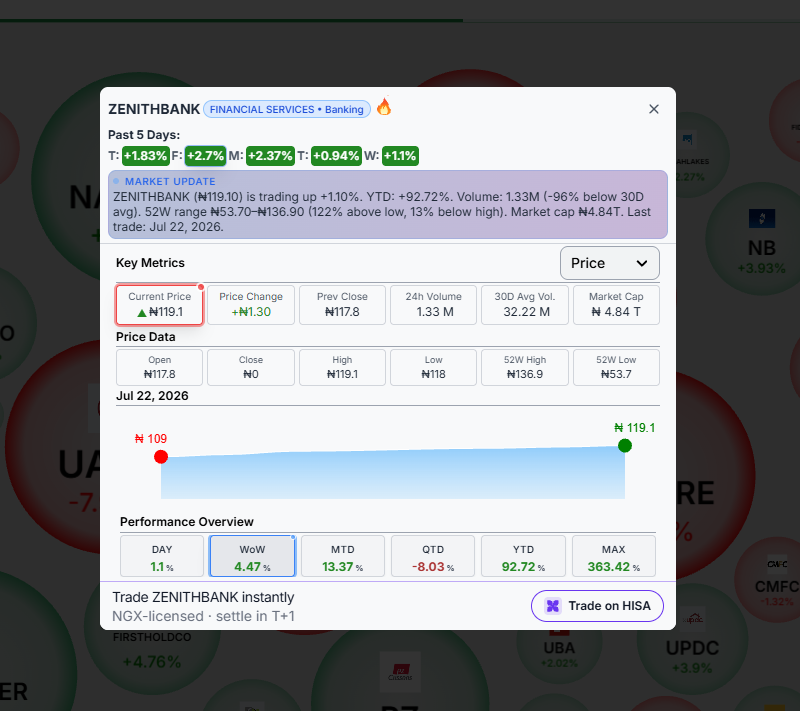Switch to the YTD performance tab

point(523,556)
